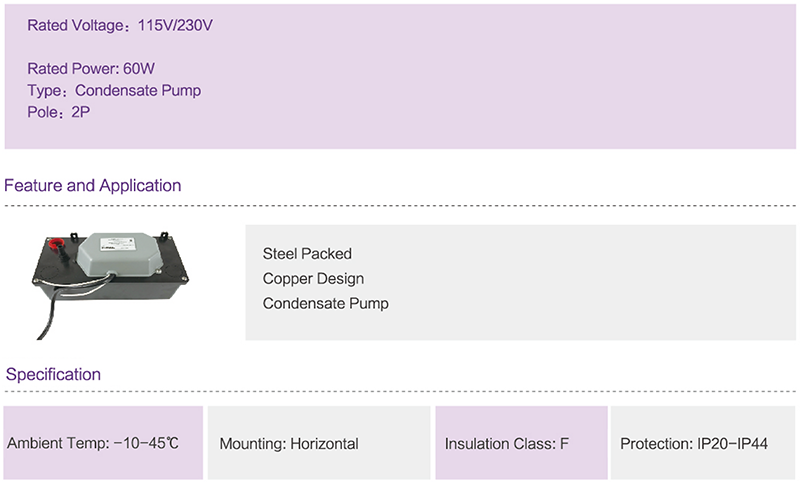Click the Pole: 2P text
800x486 pixels.
[59, 112]
